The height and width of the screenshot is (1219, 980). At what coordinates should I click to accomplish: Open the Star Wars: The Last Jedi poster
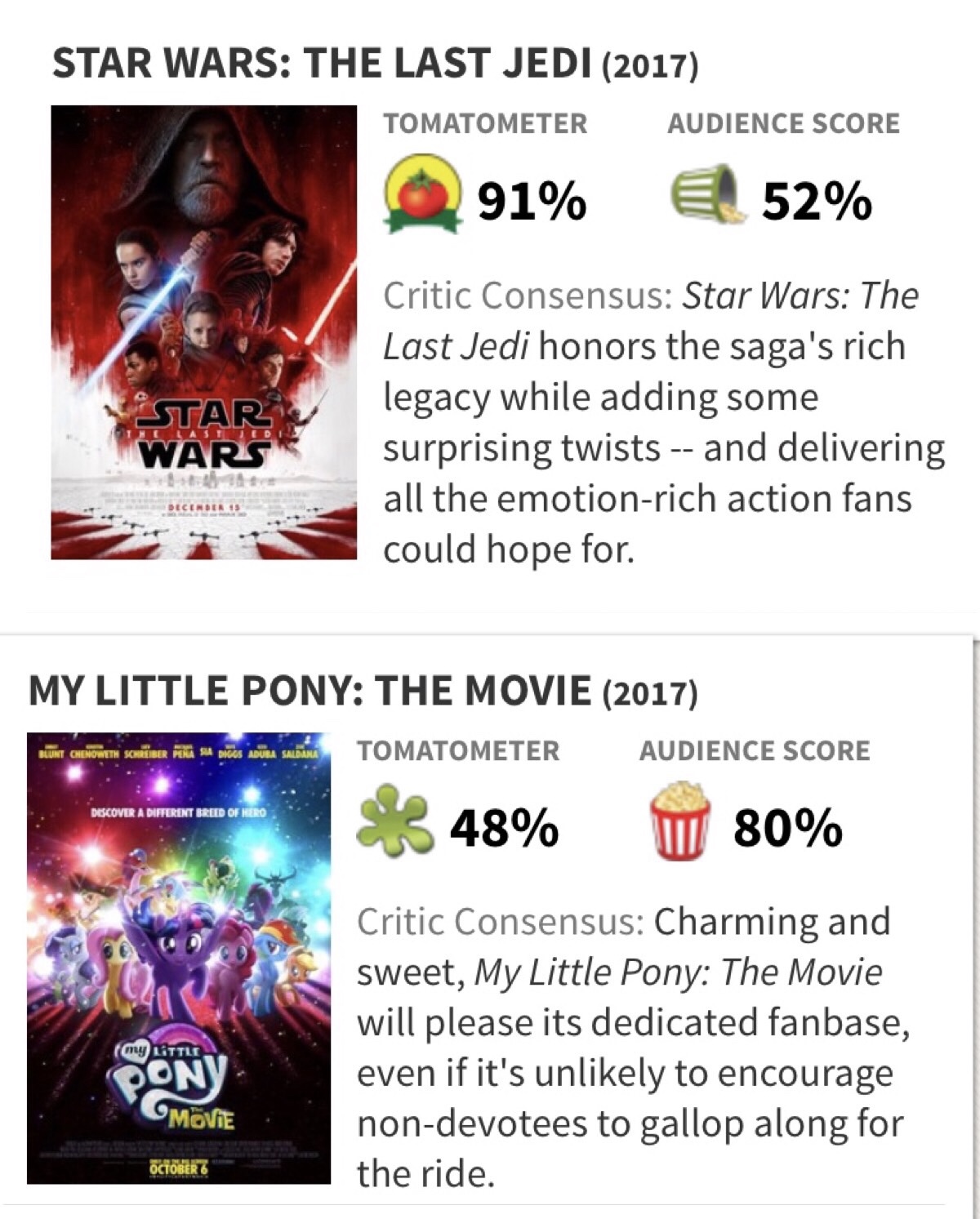[204, 332]
